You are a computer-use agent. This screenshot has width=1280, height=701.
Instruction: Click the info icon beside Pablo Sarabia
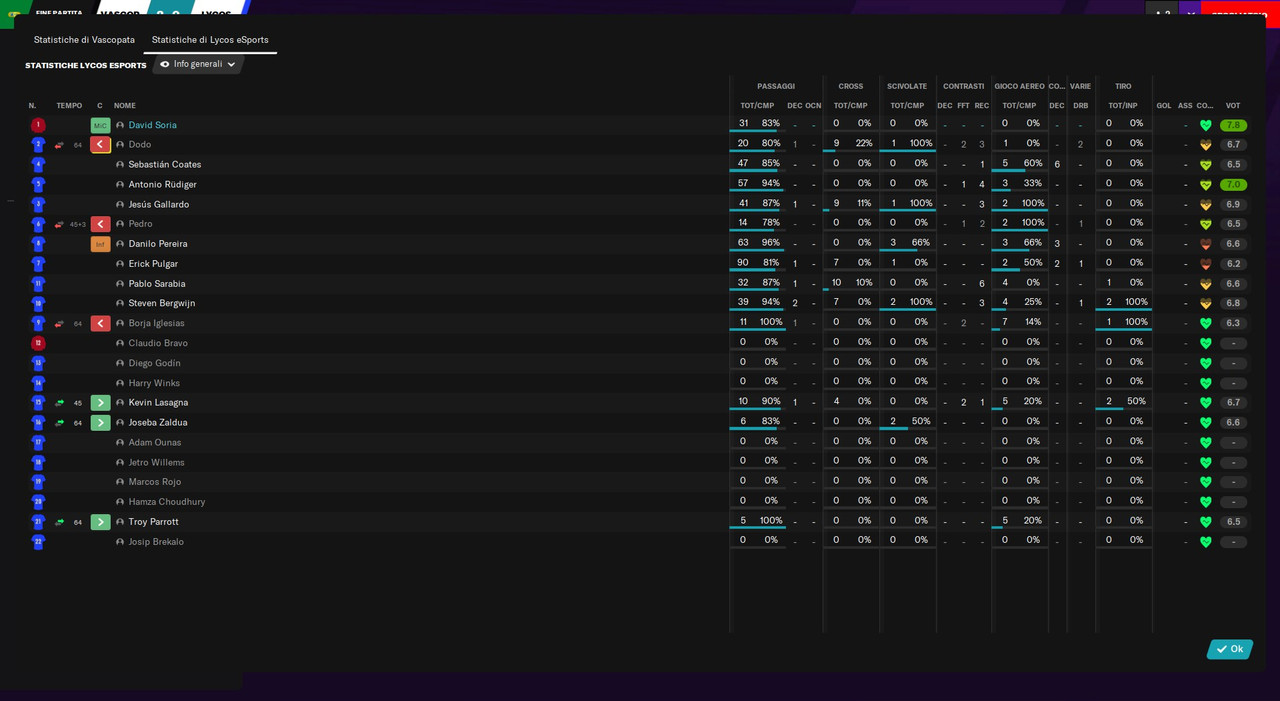pyautogui.click(x=120, y=284)
